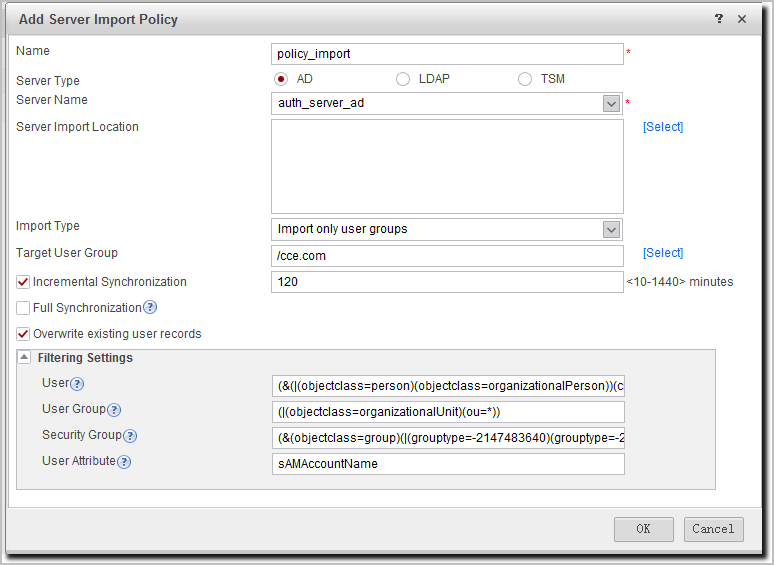Select the AD server type radio button

(281, 79)
